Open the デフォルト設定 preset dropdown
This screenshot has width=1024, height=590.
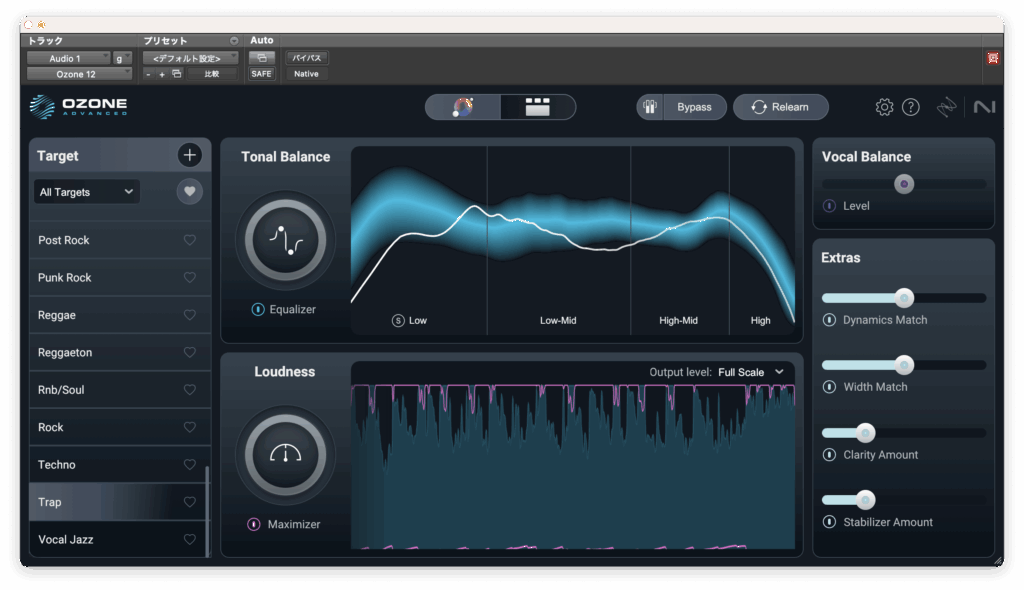[190, 59]
